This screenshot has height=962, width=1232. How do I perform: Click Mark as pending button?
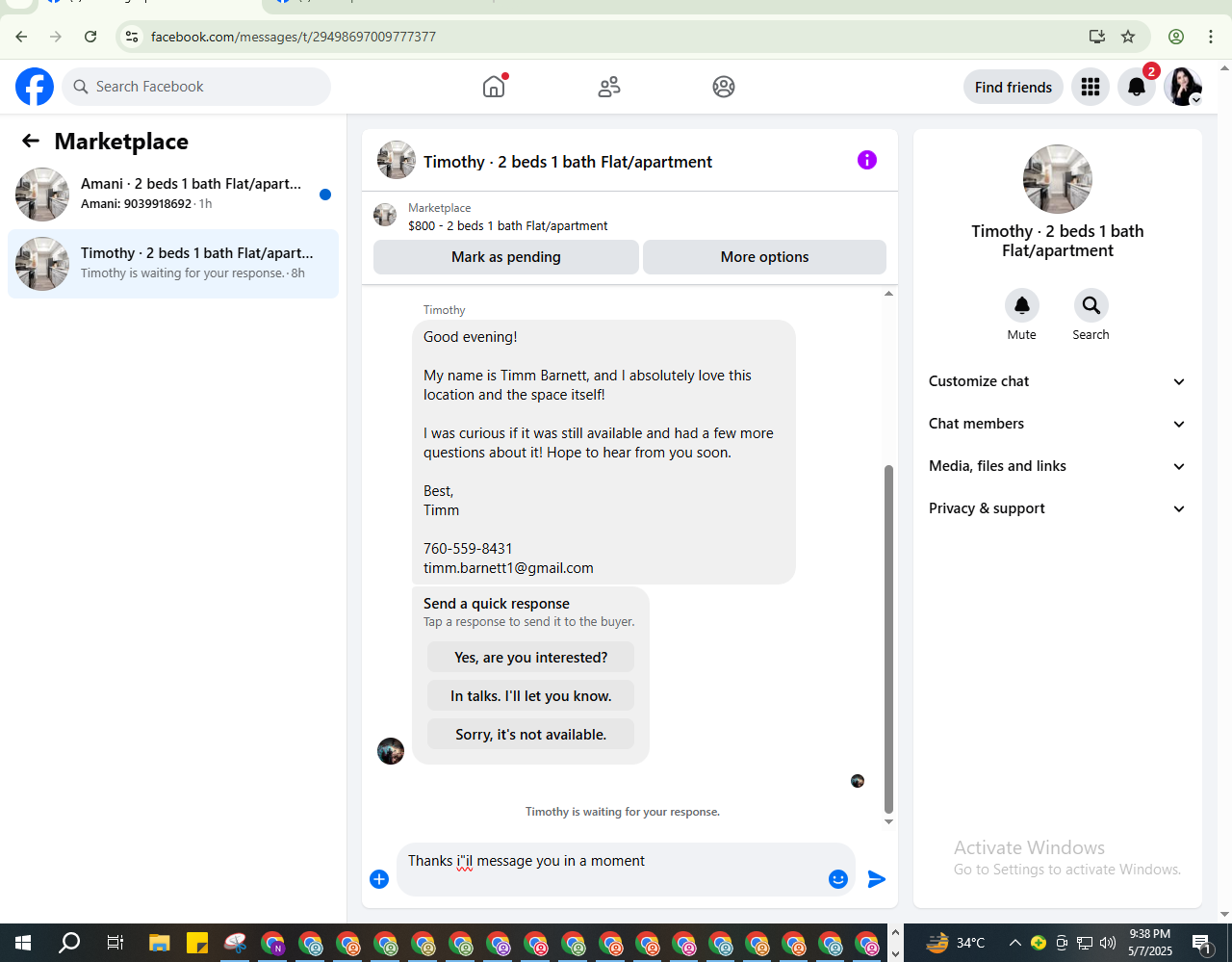(x=506, y=257)
